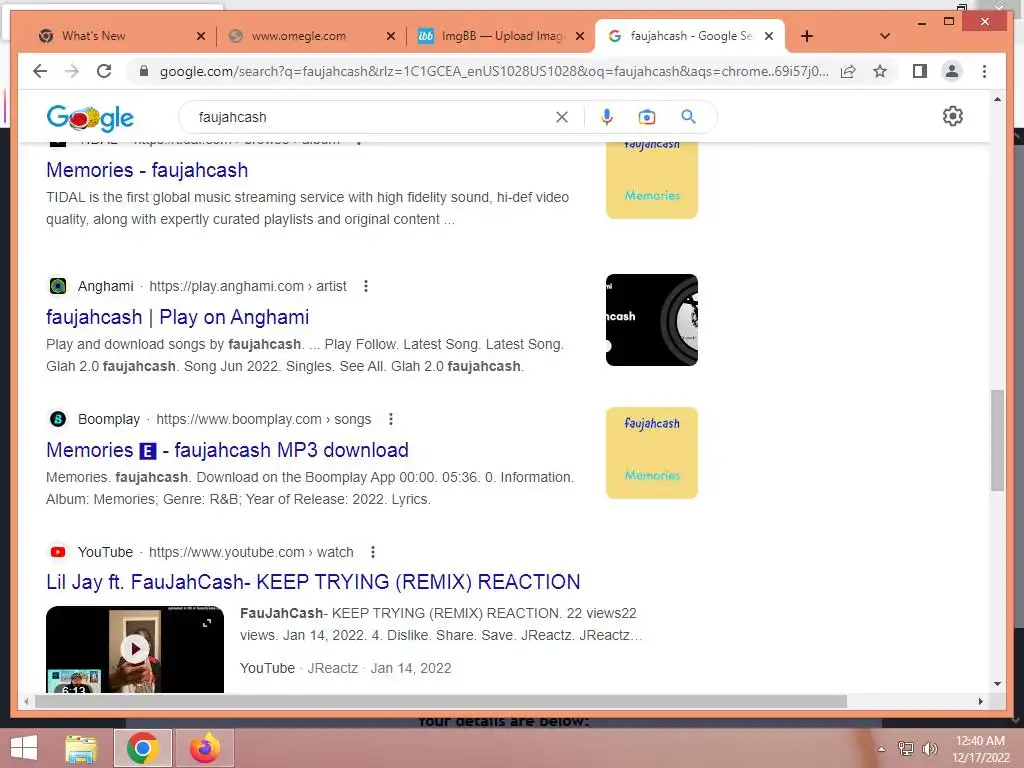Screen dimensions: 1024x768
Task: Open tab search dropdown arrow
Action: tap(885, 36)
